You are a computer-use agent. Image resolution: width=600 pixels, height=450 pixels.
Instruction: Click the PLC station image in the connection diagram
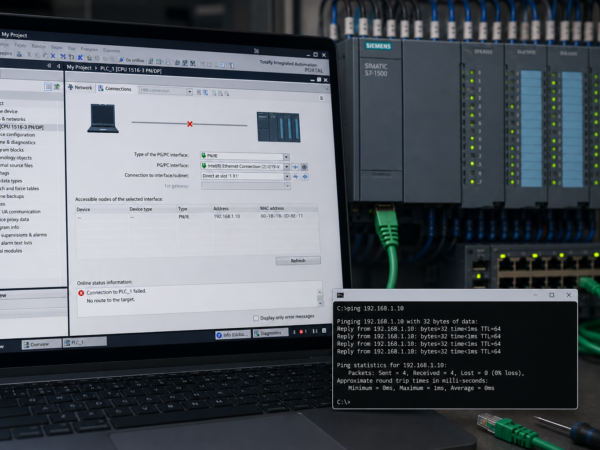279,127
